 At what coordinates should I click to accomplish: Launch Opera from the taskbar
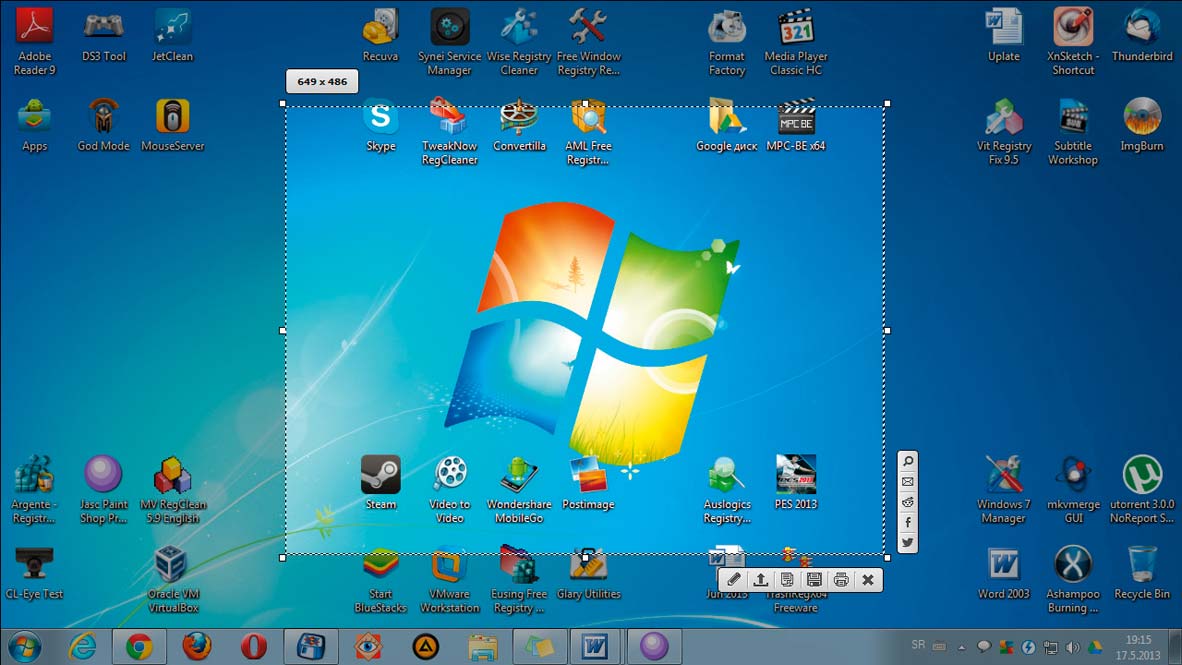(x=254, y=647)
